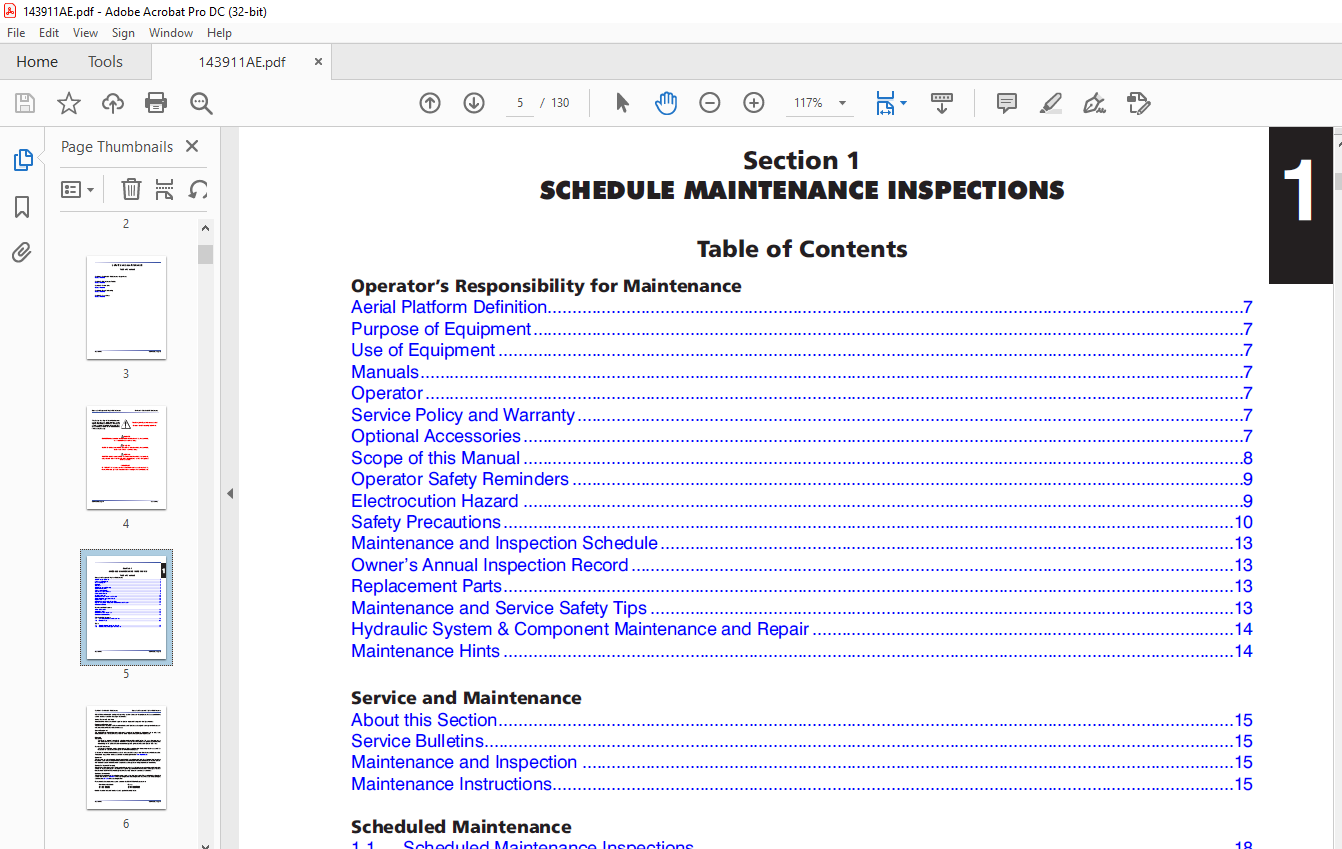The height and width of the screenshot is (849, 1342).
Task: Open the Window menu
Action: click(x=171, y=33)
